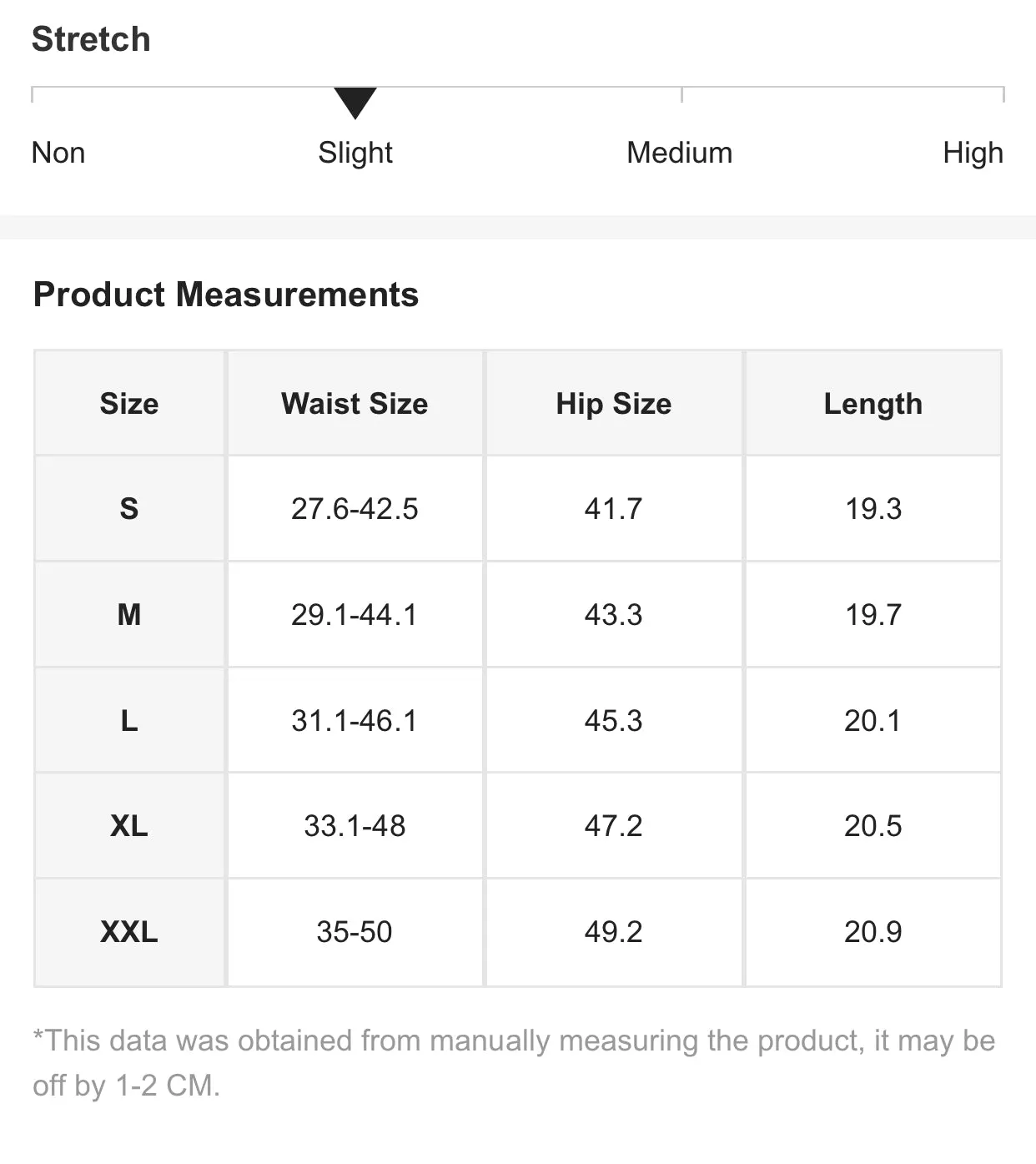Click the black stretch indicator triangle
The image size is (1036, 1164).
coord(355,101)
